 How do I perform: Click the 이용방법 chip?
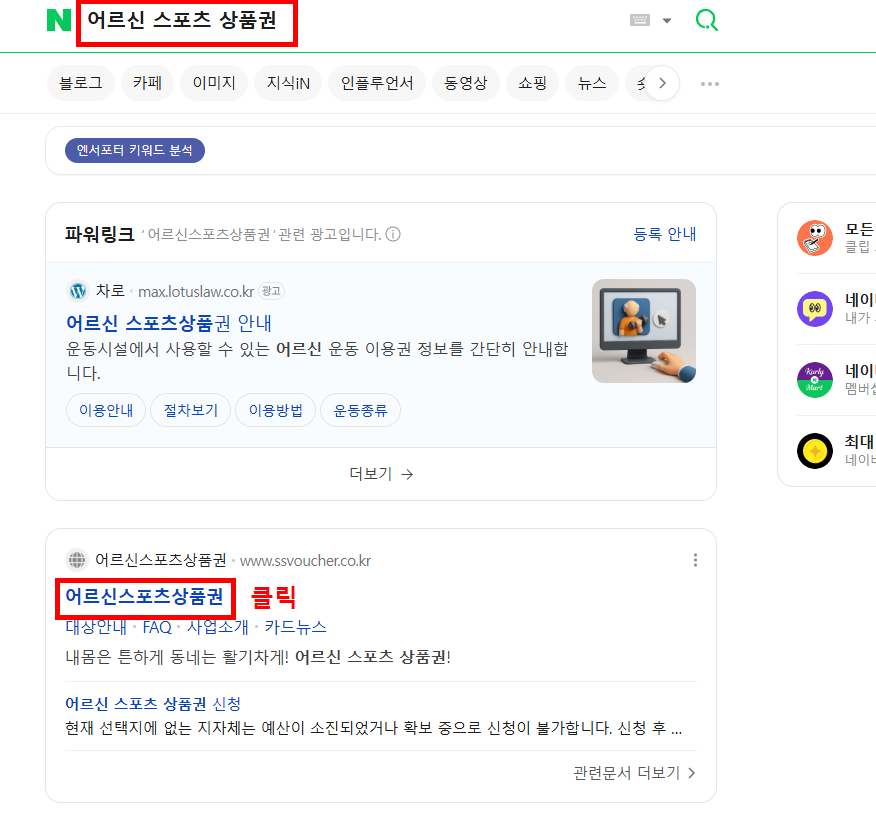coord(275,410)
